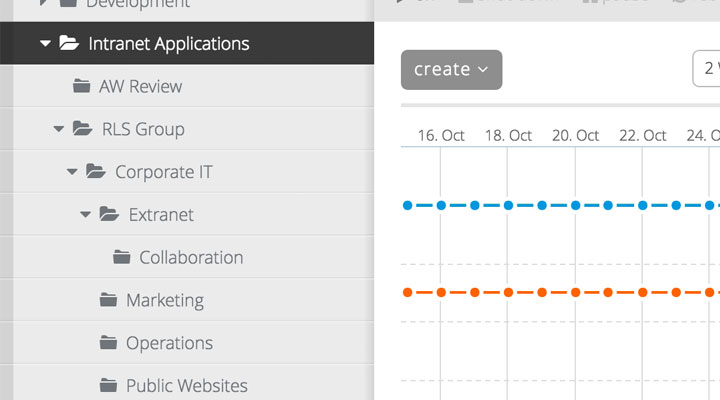Open the time range selector box
The width and height of the screenshot is (720, 400).
[706, 68]
